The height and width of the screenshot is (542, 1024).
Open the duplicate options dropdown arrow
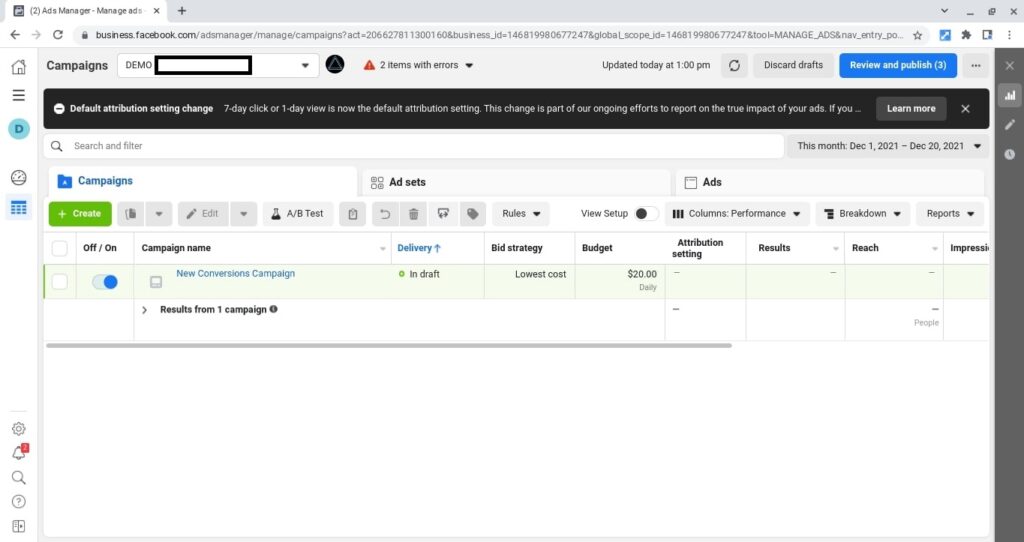click(159, 214)
